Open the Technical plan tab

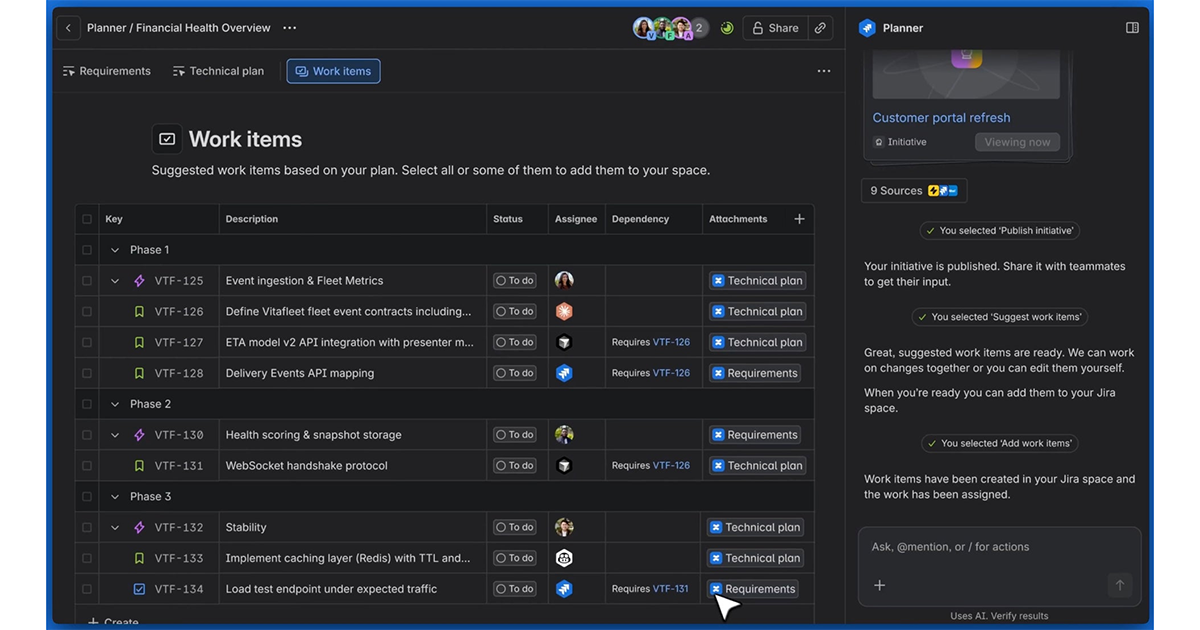pyautogui.click(x=218, y=71)
